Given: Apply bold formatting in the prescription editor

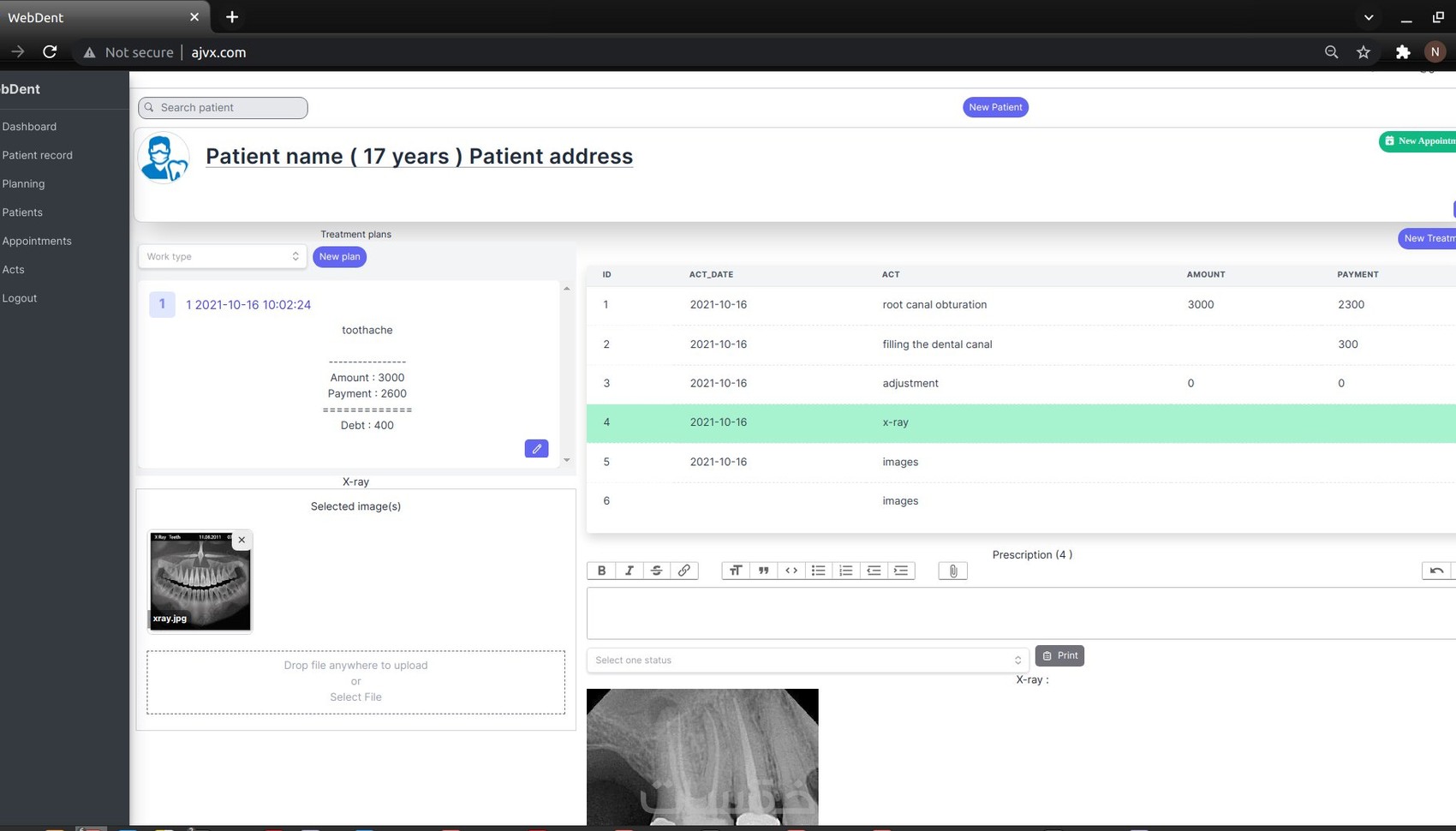Looking at the screenshot, I should click(601, 570).
